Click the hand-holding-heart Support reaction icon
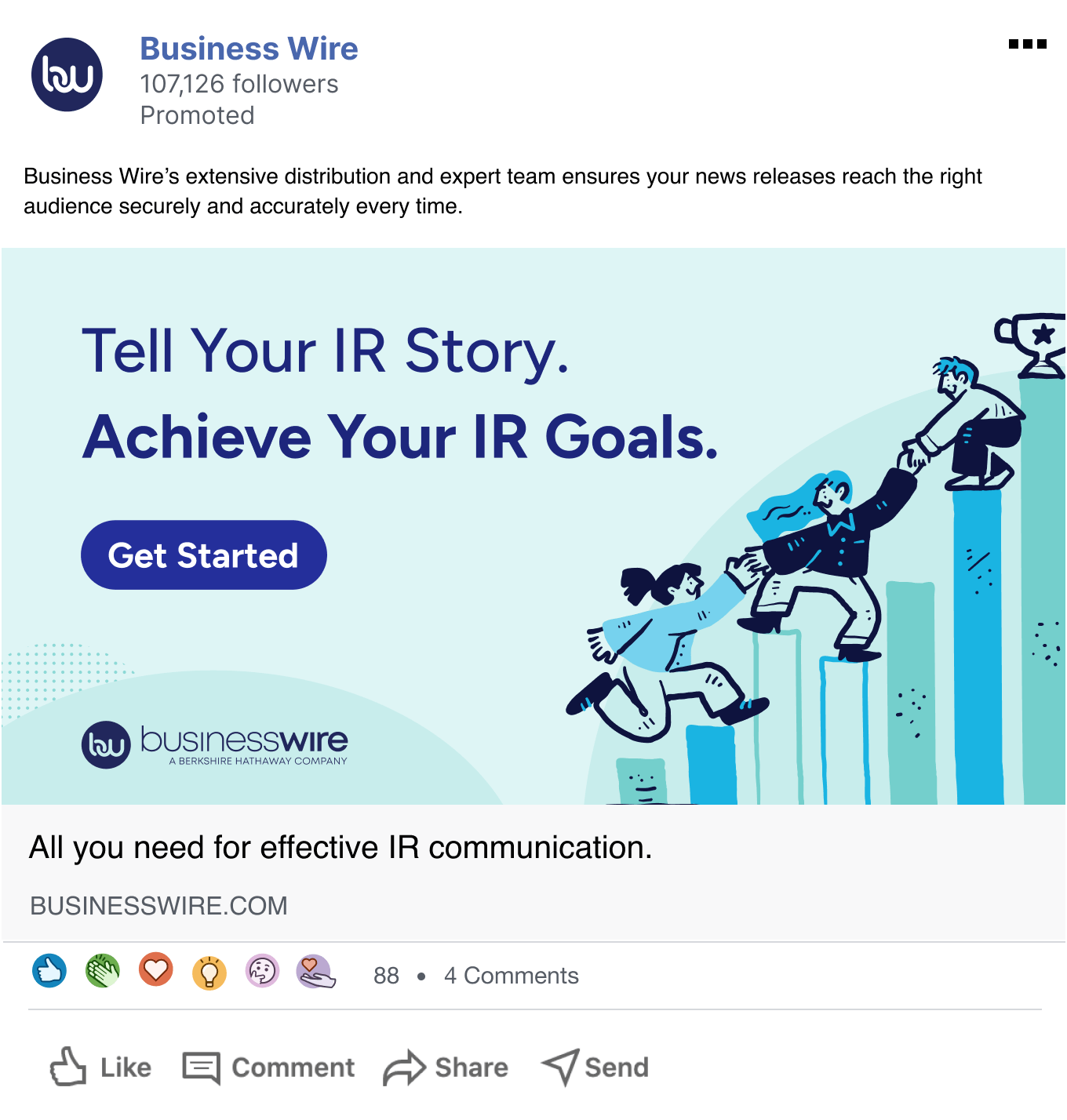This screenshot has height=1120, width=1067. pyautogui.click(x=316, y=972)
